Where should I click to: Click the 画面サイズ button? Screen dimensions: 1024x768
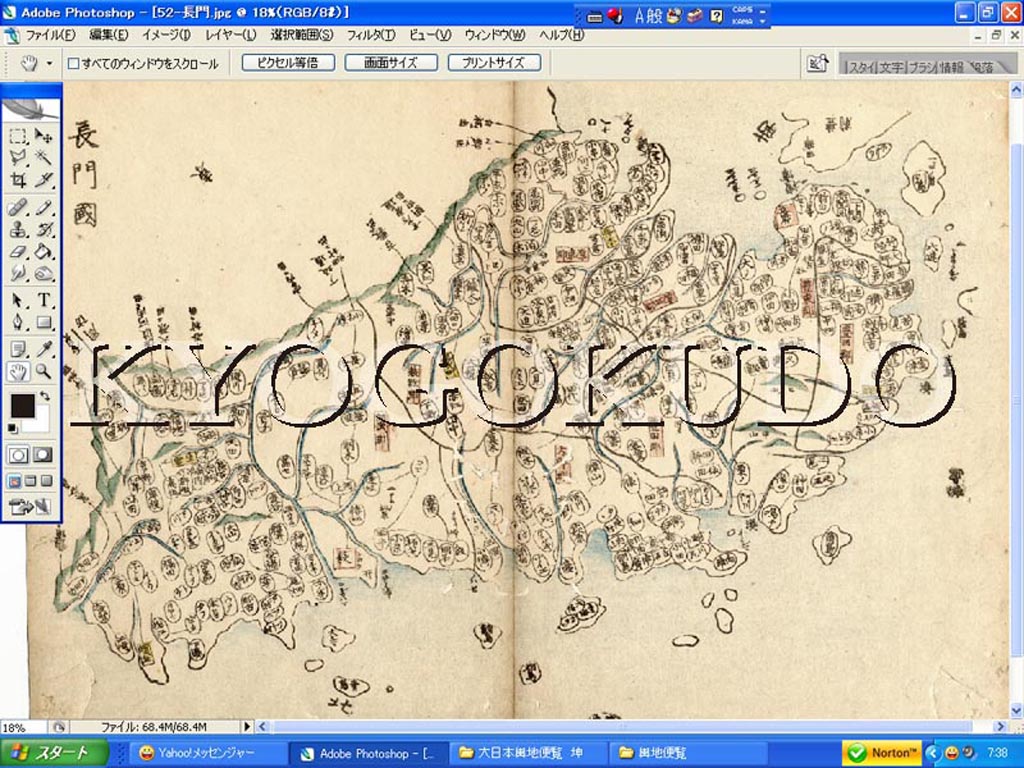point(391,63)
